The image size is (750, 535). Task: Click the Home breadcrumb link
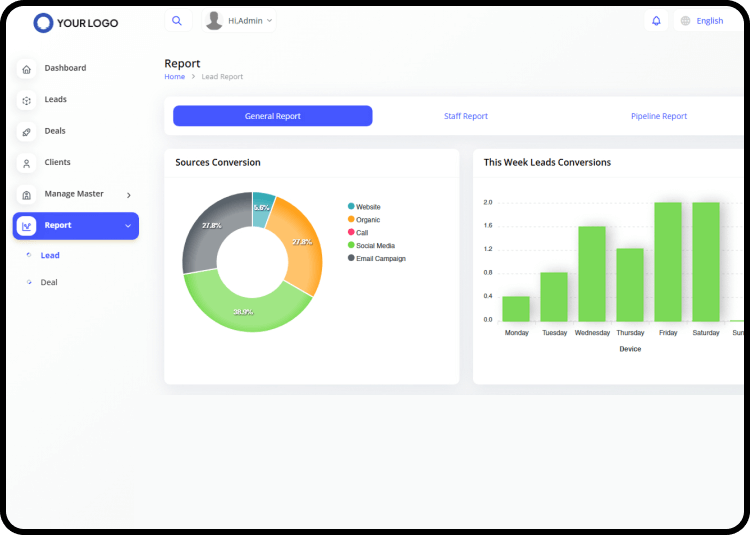174,77
